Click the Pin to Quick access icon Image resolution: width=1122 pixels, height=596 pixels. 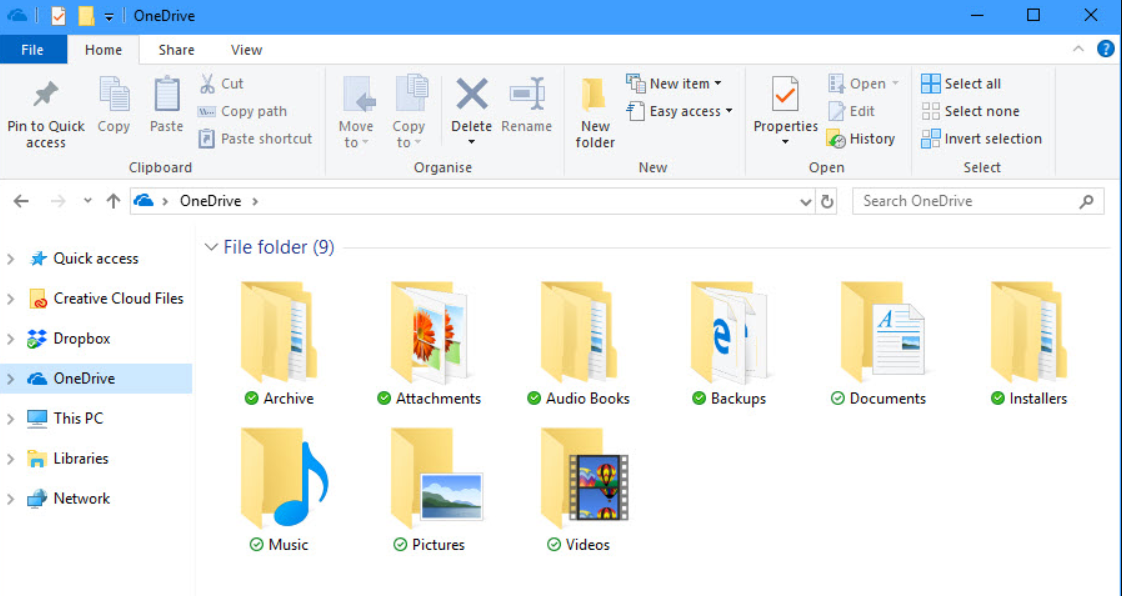(x=45, y=96)
